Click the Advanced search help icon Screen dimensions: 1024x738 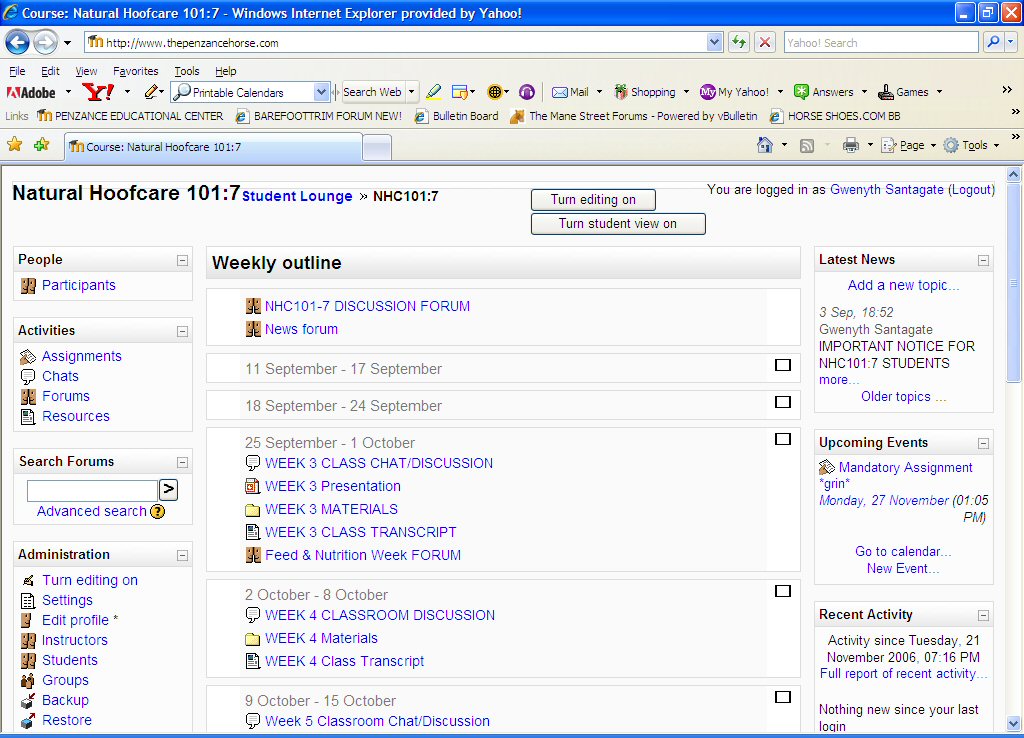(157, 512)
